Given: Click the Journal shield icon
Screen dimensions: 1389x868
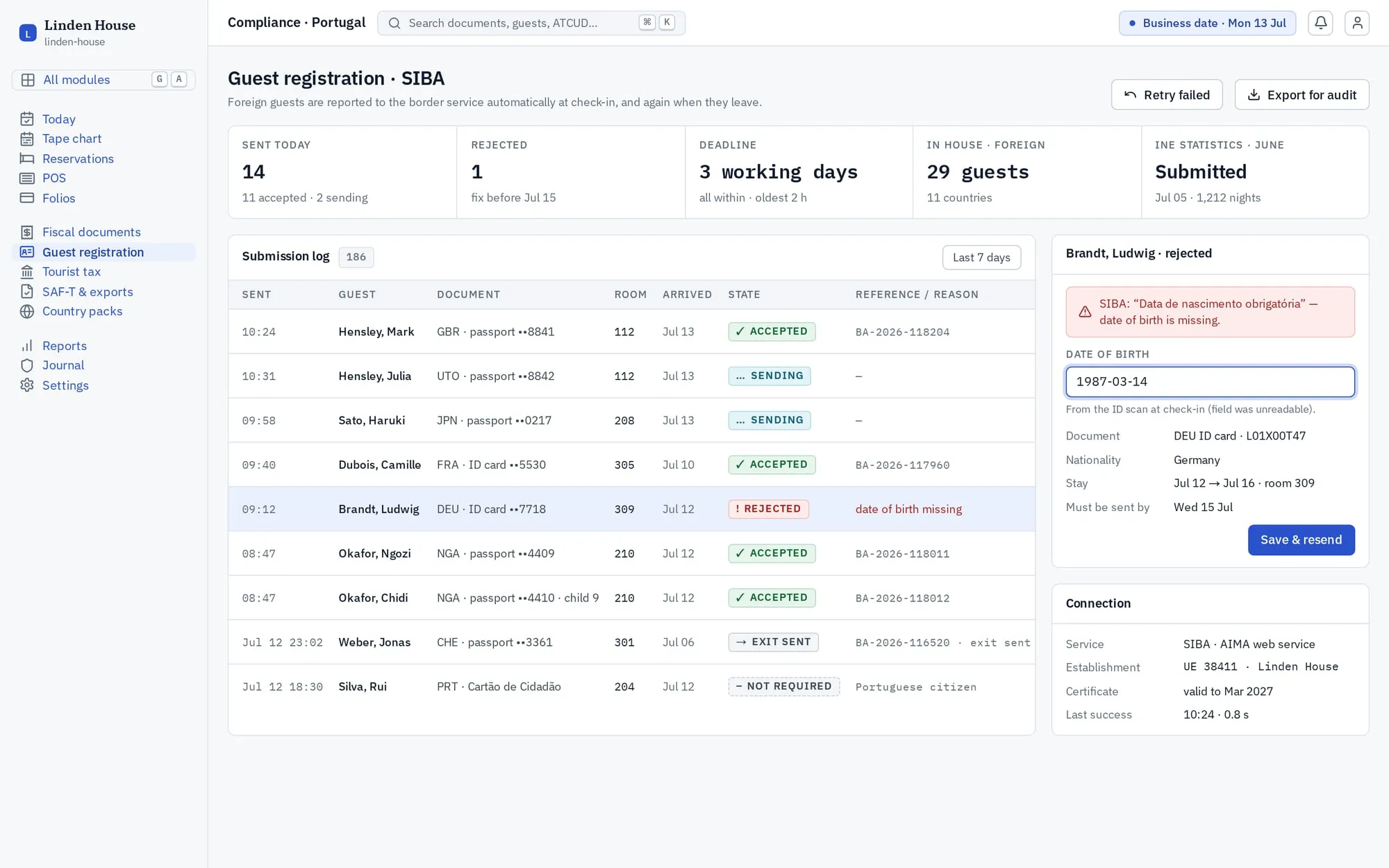Looking at the screenshot, I should [27, 365].
